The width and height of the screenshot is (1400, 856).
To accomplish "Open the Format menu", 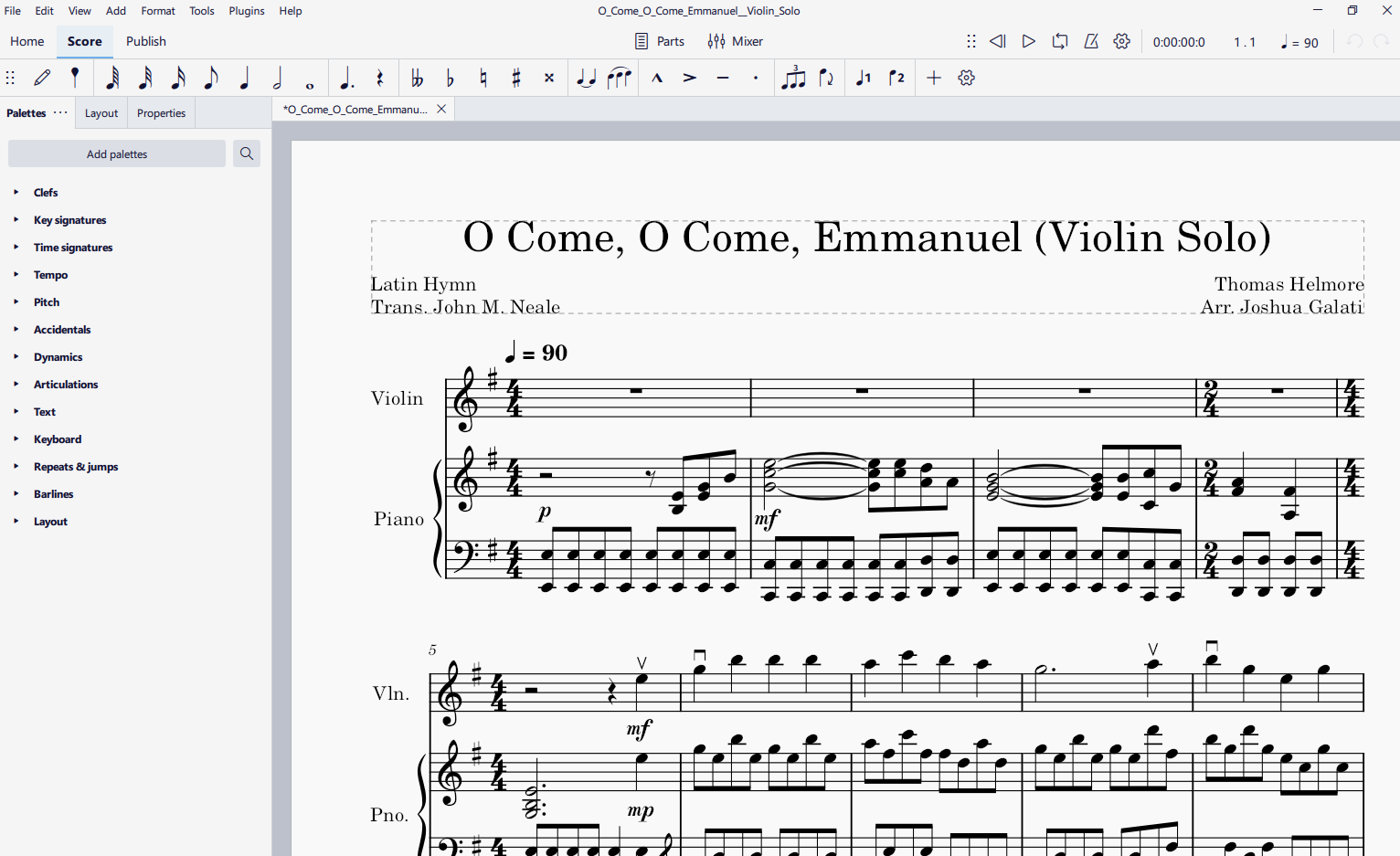I will [158, 11].
